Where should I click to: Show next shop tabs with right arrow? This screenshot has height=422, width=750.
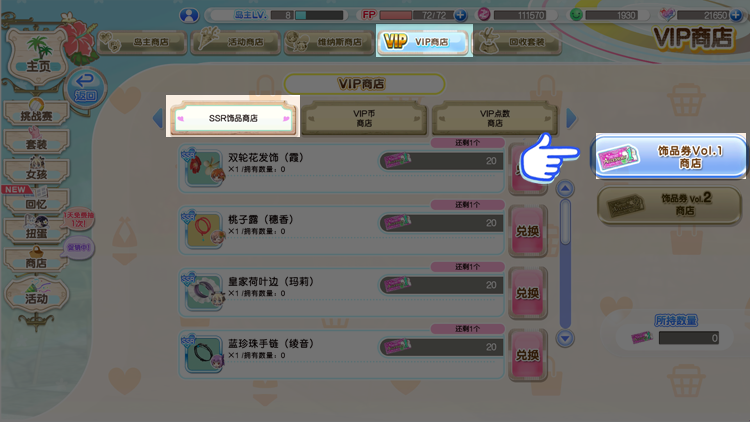coord(571,118)
